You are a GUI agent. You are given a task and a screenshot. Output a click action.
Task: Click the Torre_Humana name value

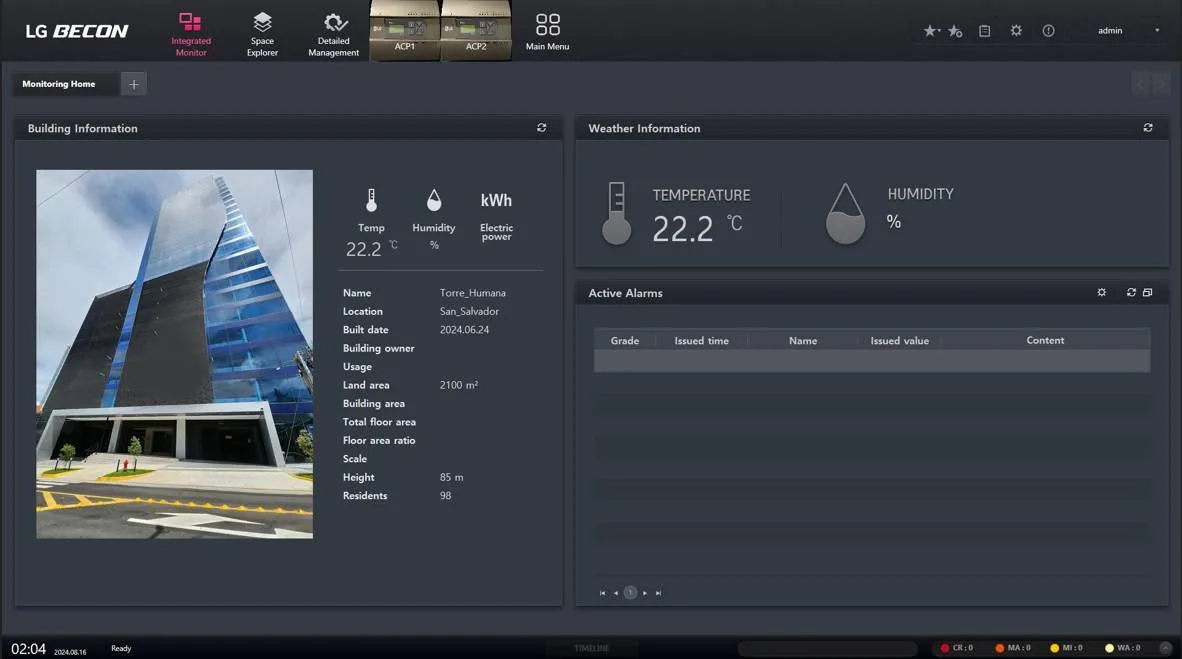[x=473, y=293]
